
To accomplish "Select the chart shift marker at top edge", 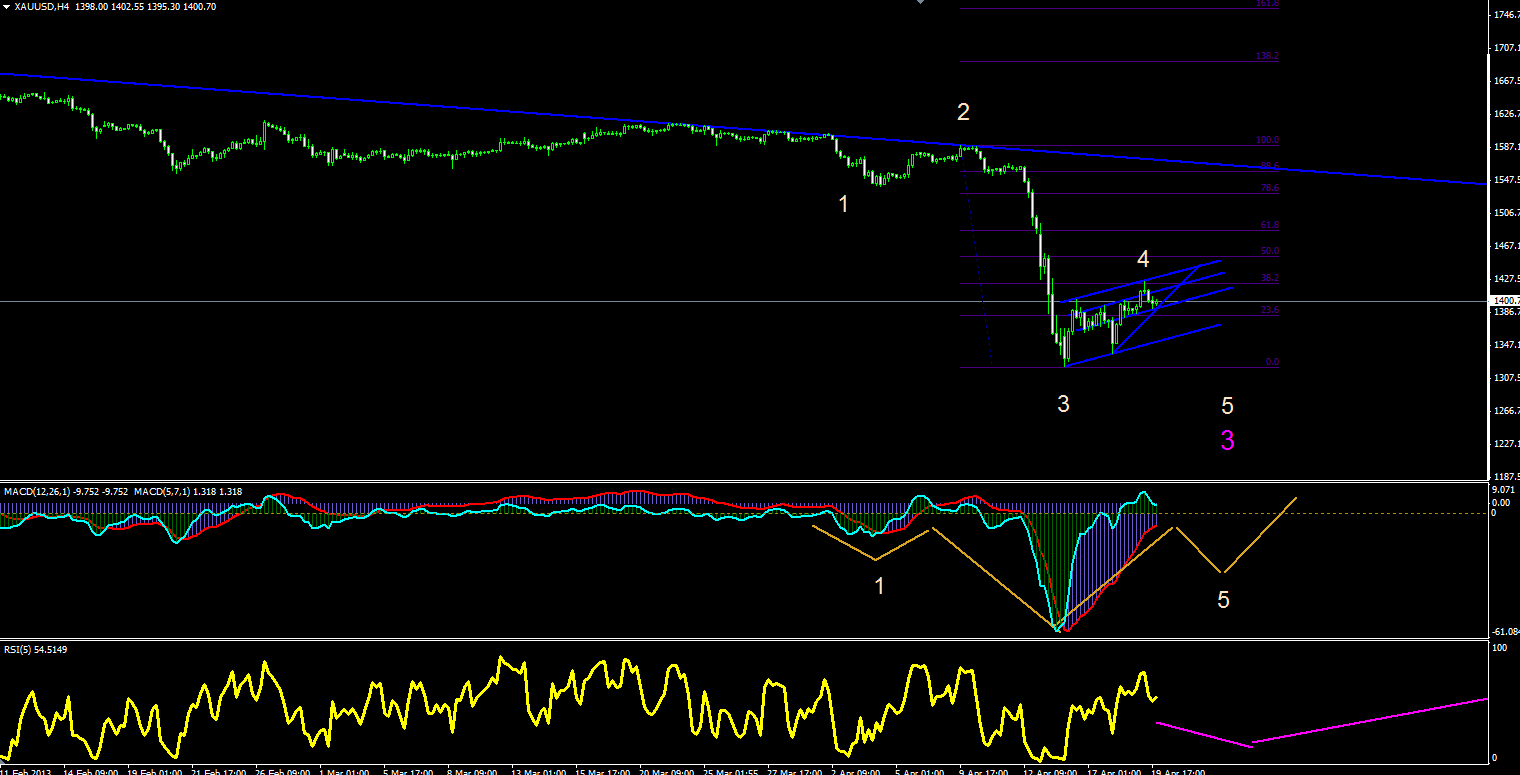I will [922, 3].
